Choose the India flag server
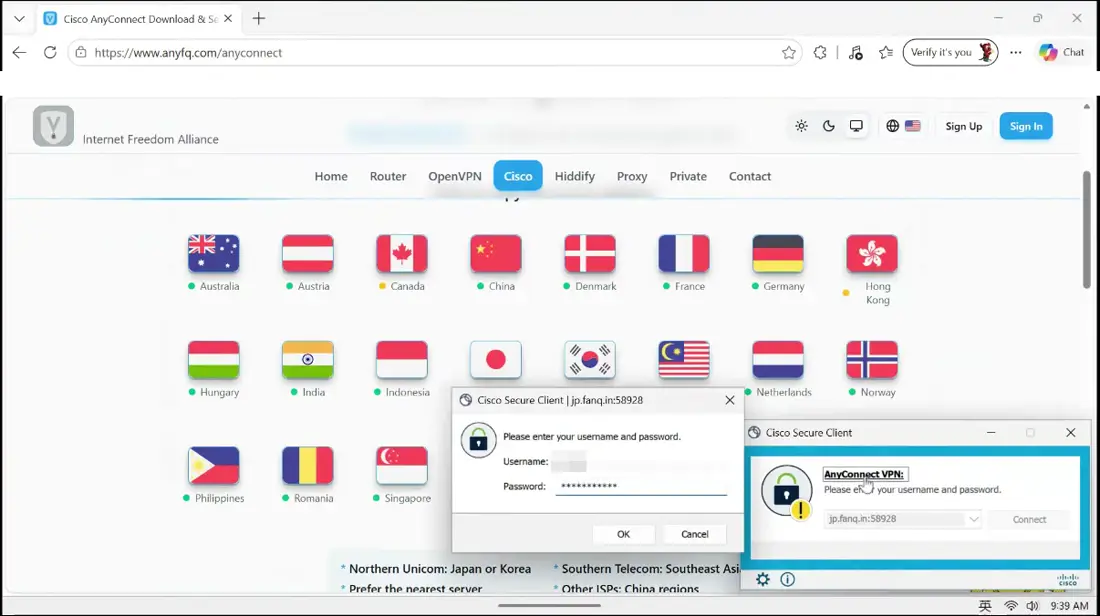The height and width of the screenshot is (616, 1100). click(308, 359)
